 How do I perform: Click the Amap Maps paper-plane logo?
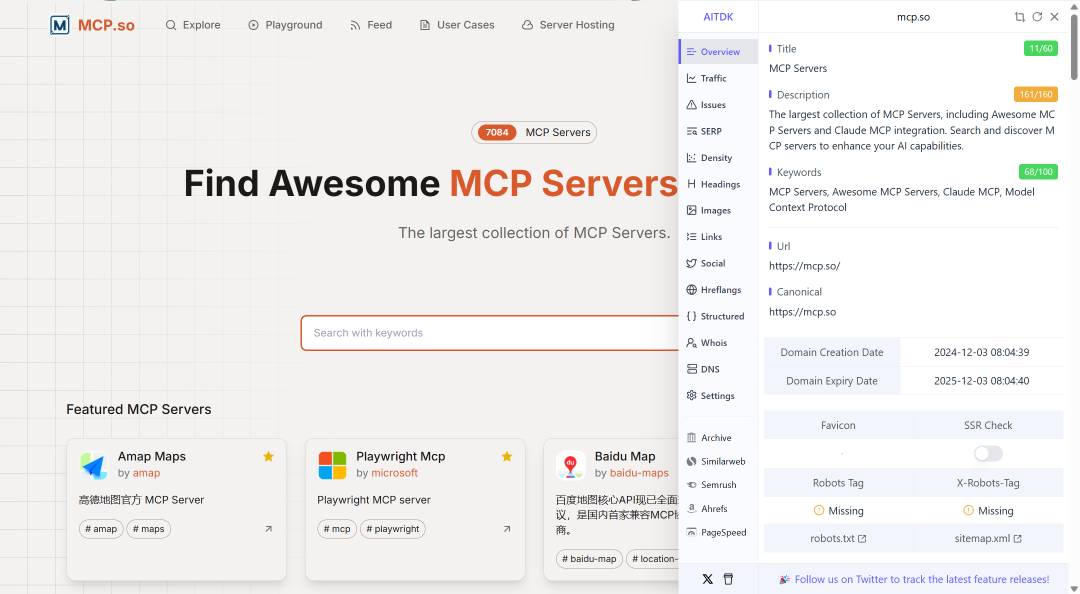point(94,465)
